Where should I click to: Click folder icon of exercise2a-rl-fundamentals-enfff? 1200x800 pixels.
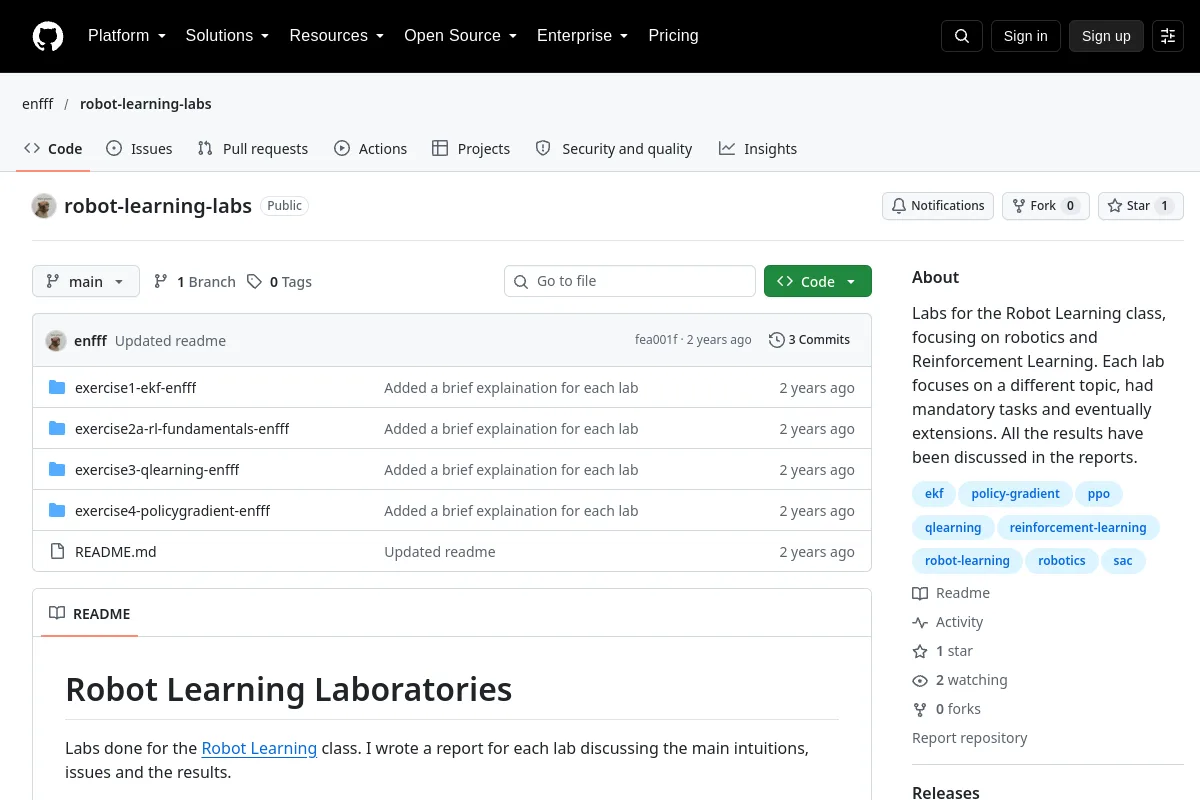(x=57, y=429)
